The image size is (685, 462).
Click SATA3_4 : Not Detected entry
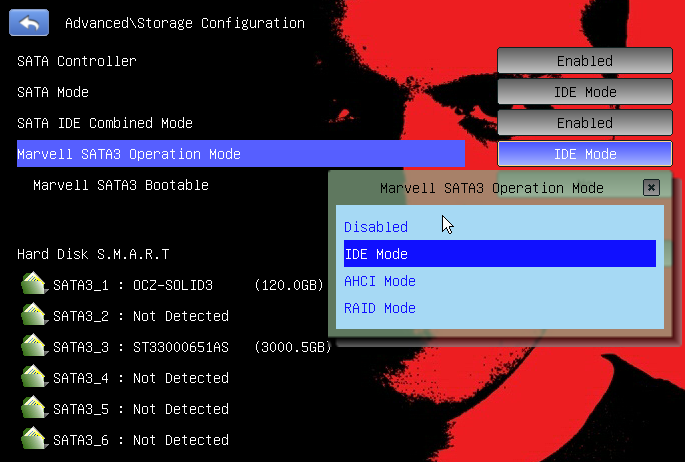coord(141,378)
